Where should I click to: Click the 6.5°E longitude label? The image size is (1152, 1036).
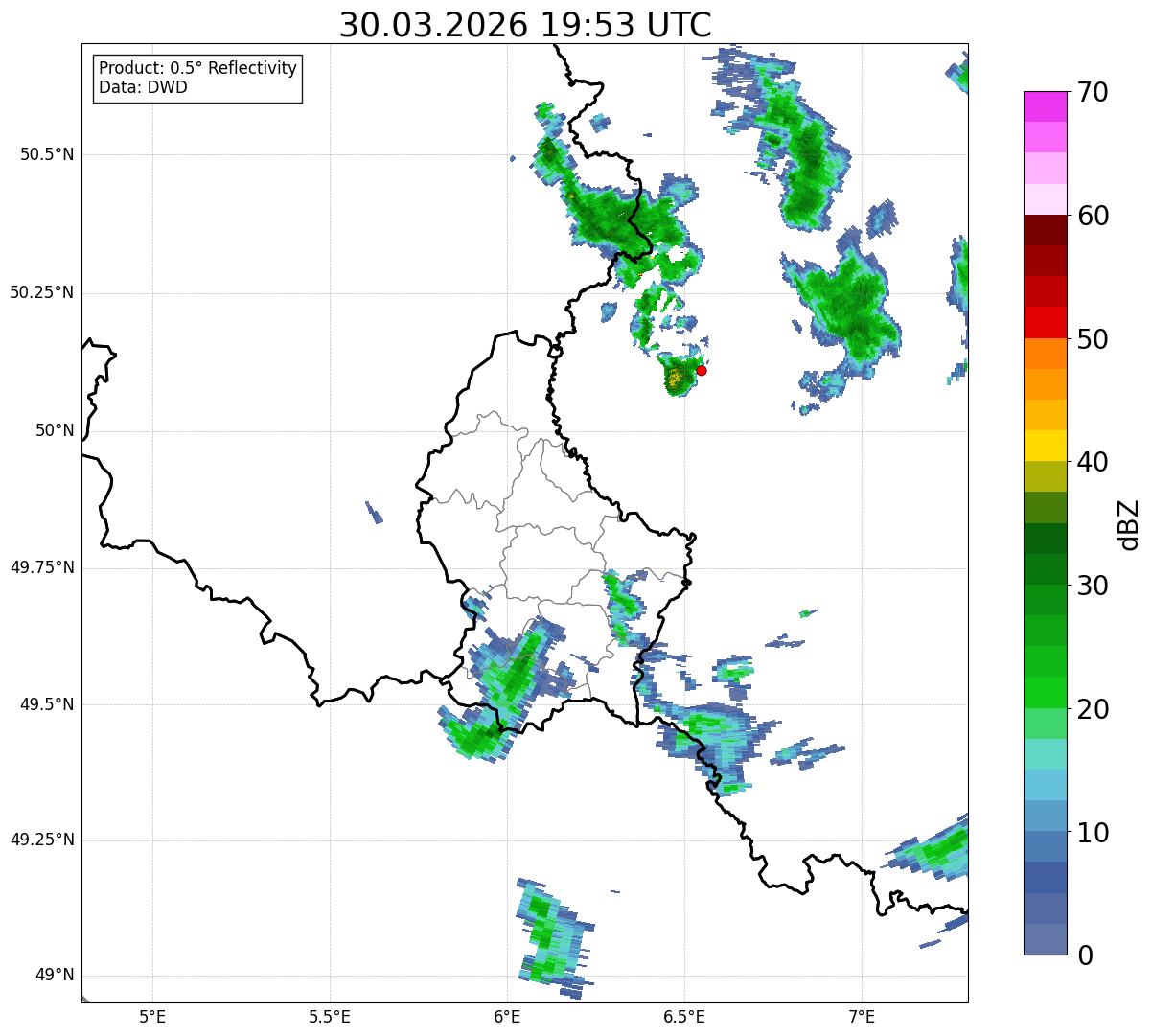point(684,1016)
